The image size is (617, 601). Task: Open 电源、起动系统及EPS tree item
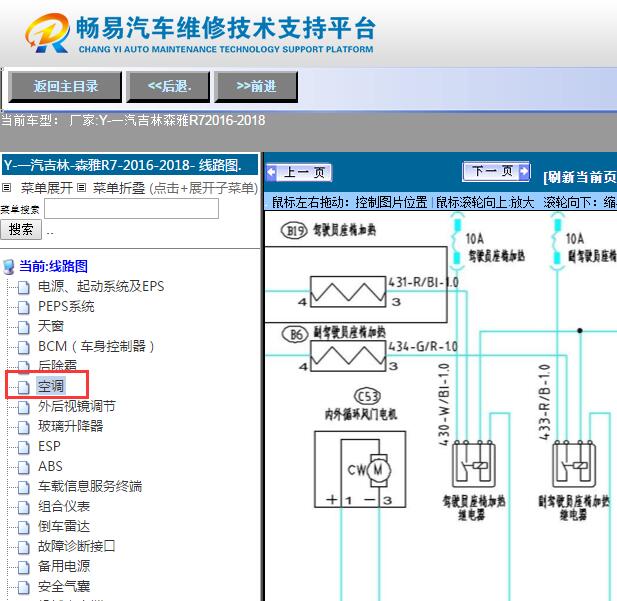click(101, 286)
